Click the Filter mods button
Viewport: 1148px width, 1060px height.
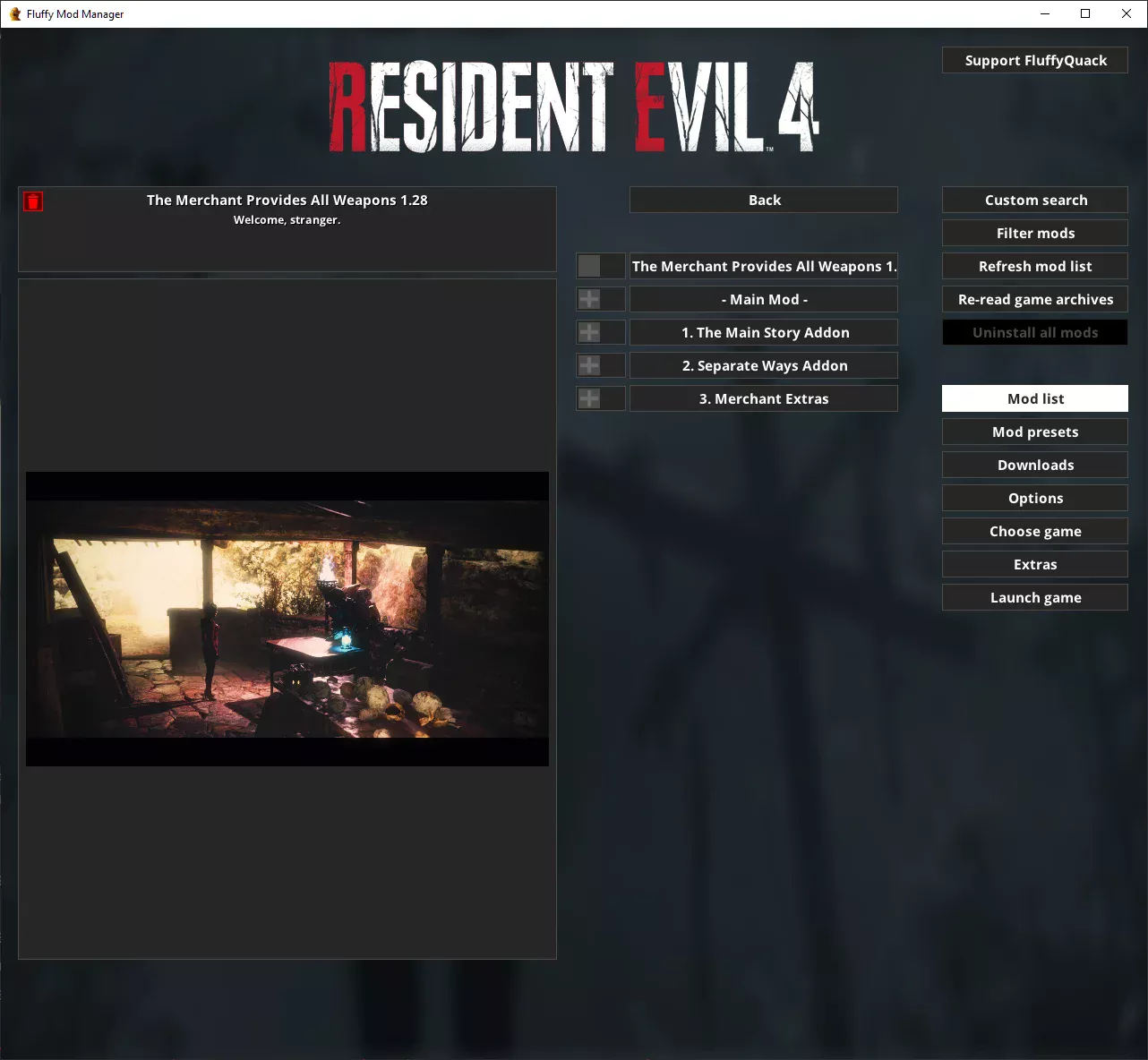click(1034, 233)
